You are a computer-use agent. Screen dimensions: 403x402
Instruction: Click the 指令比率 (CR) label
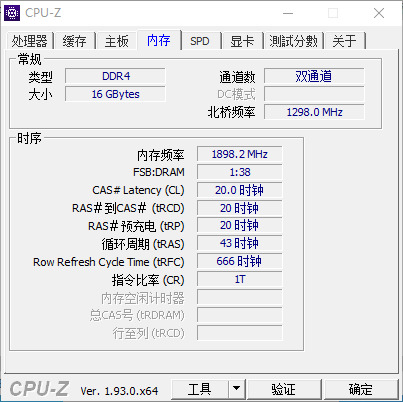coord(148,280)
